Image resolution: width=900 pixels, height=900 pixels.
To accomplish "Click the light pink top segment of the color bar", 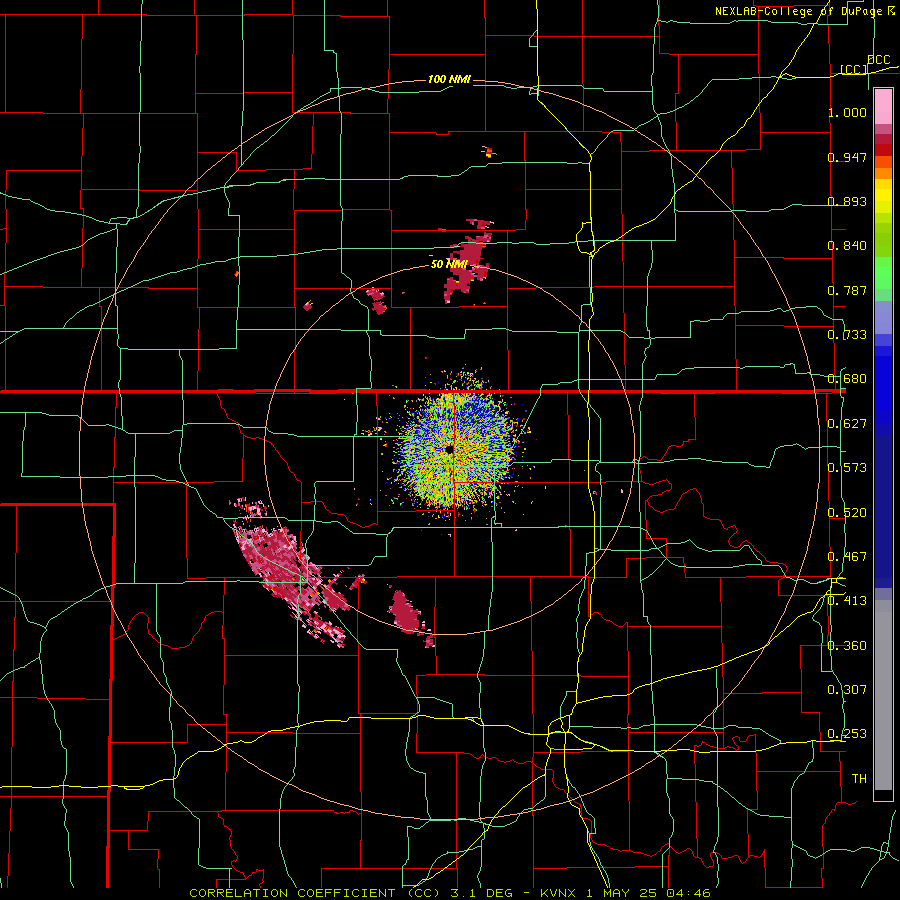I will pos(883,107).
